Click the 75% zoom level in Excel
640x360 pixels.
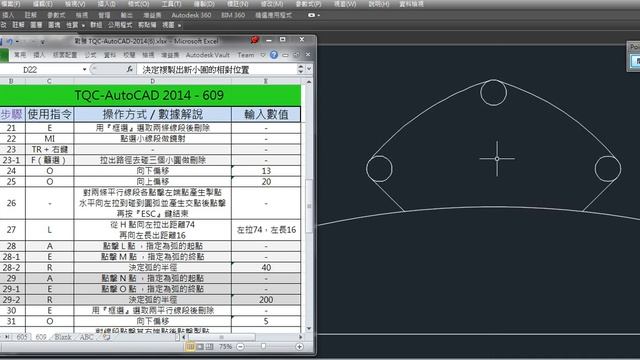(225, 347)
